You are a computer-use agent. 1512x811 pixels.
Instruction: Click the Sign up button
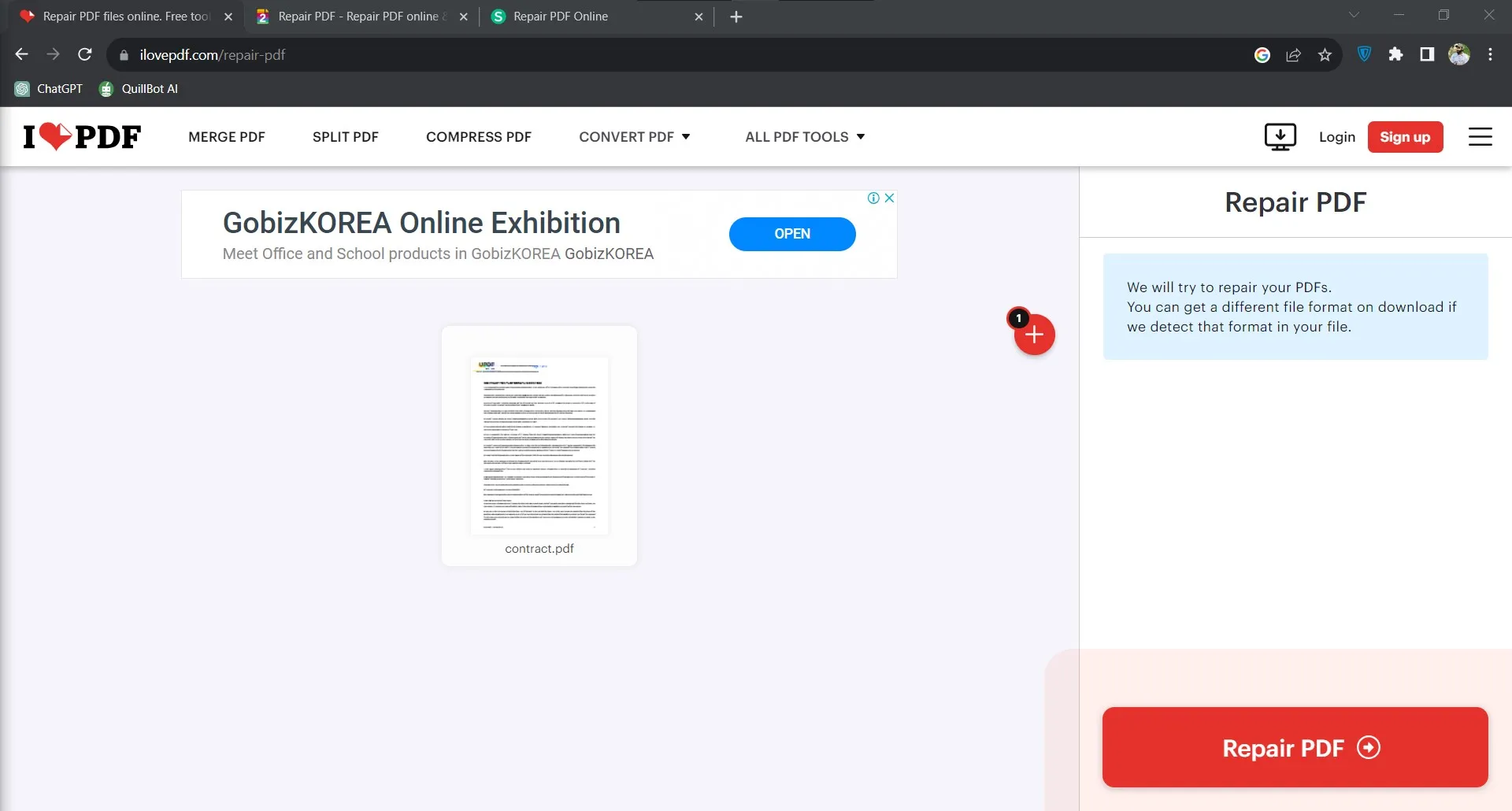pyautogui.click(x=1405, y=137)
